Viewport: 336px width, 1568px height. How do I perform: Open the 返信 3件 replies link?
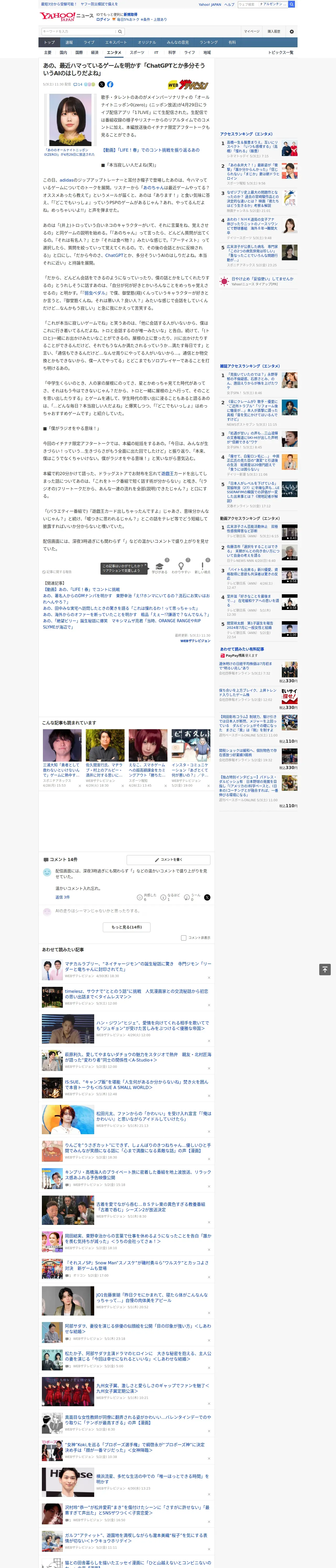click(x=62, y=897)
